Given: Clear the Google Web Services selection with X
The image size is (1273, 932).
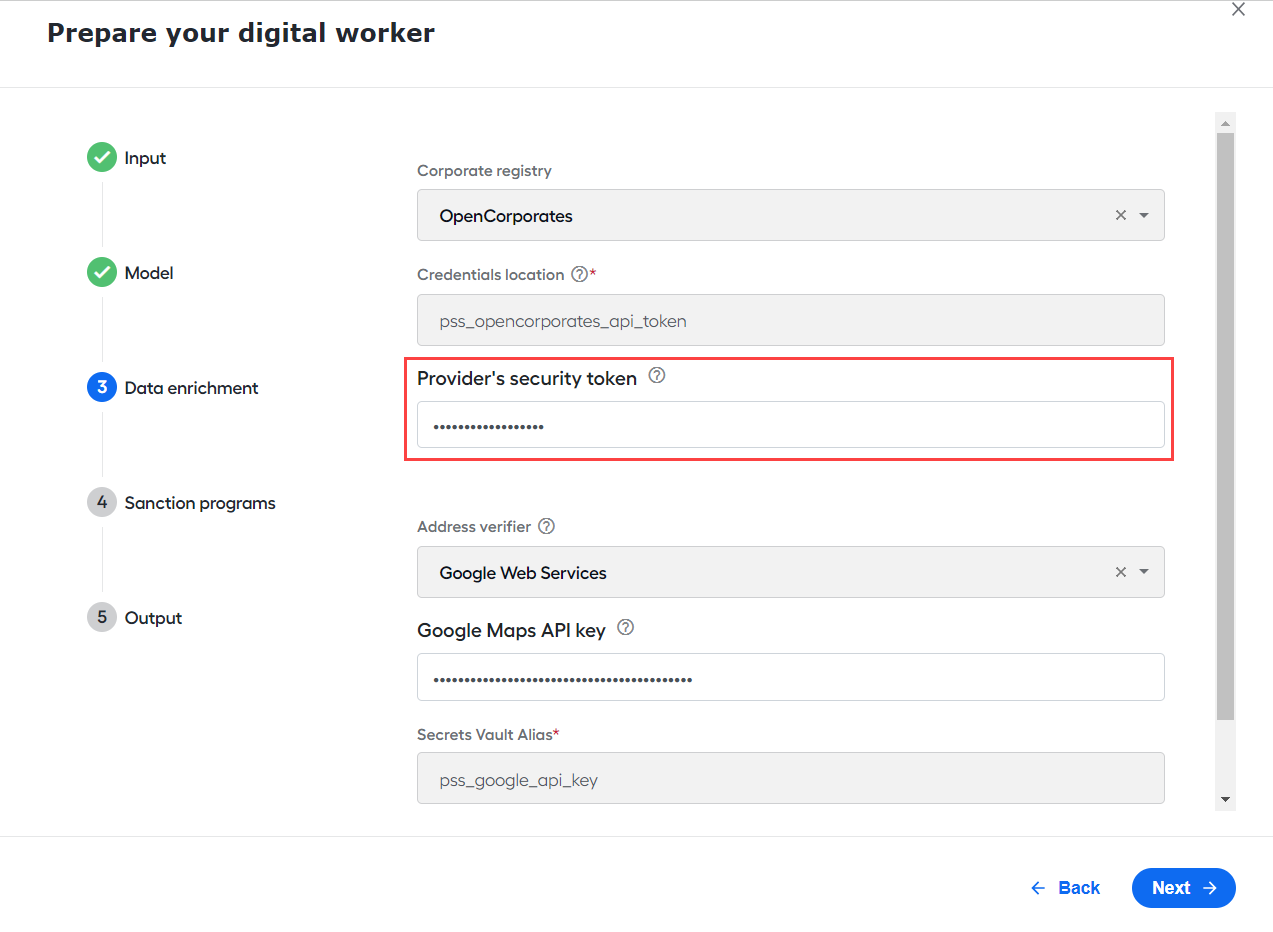Looking at the screenshot, I should click(1121, 572).
